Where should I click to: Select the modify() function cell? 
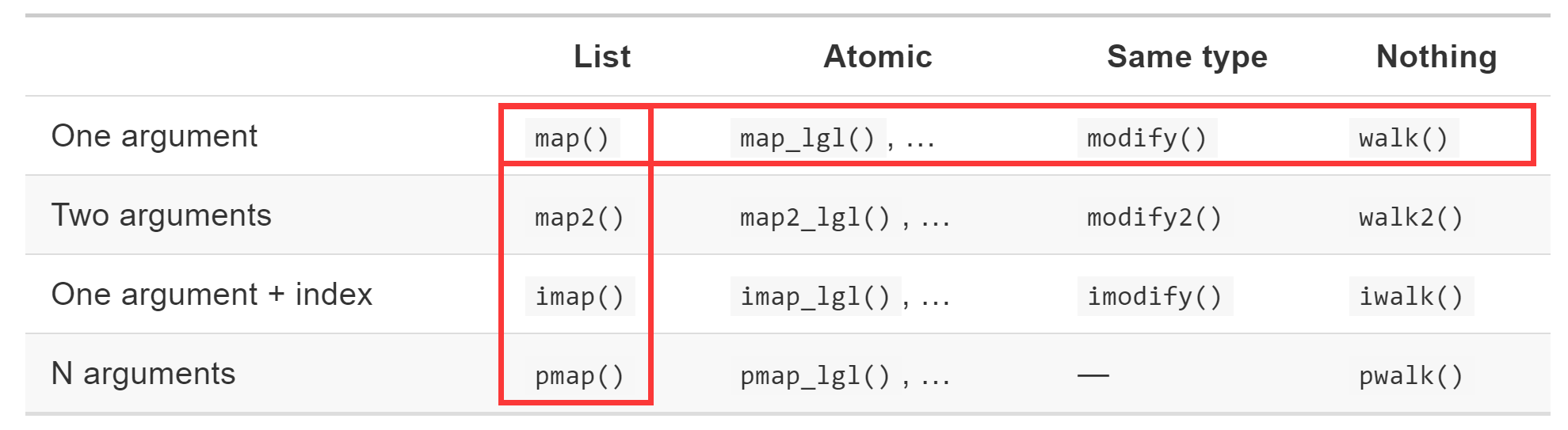1146,139
